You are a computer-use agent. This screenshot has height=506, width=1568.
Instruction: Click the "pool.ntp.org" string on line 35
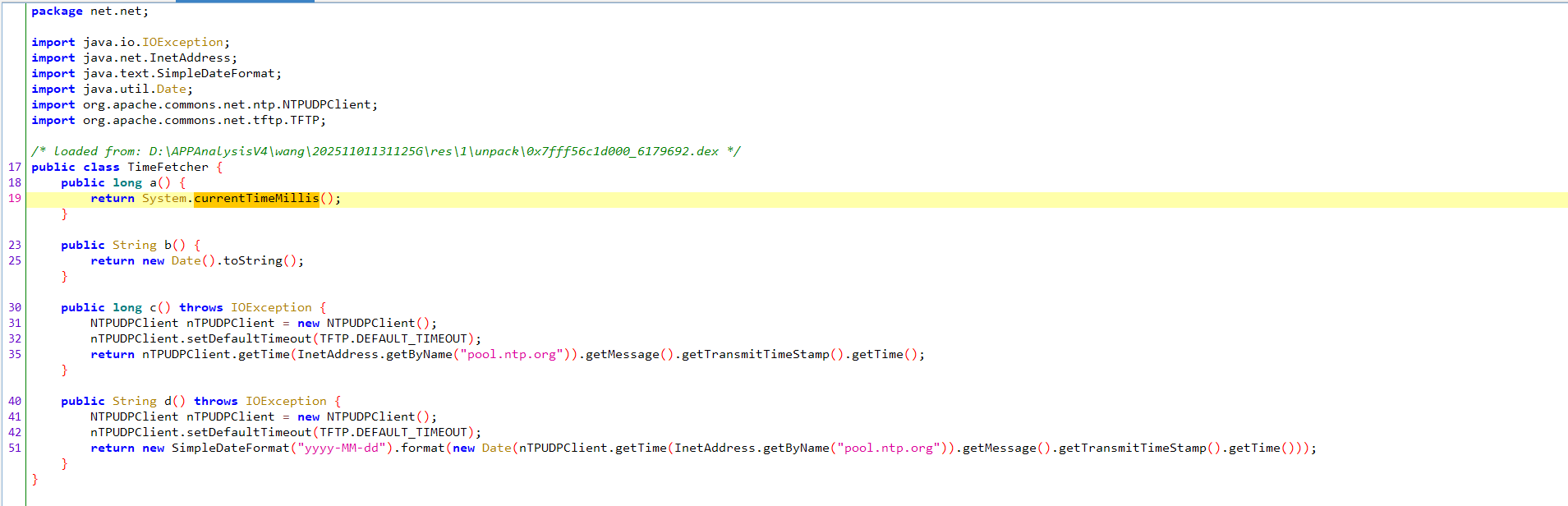511,355
